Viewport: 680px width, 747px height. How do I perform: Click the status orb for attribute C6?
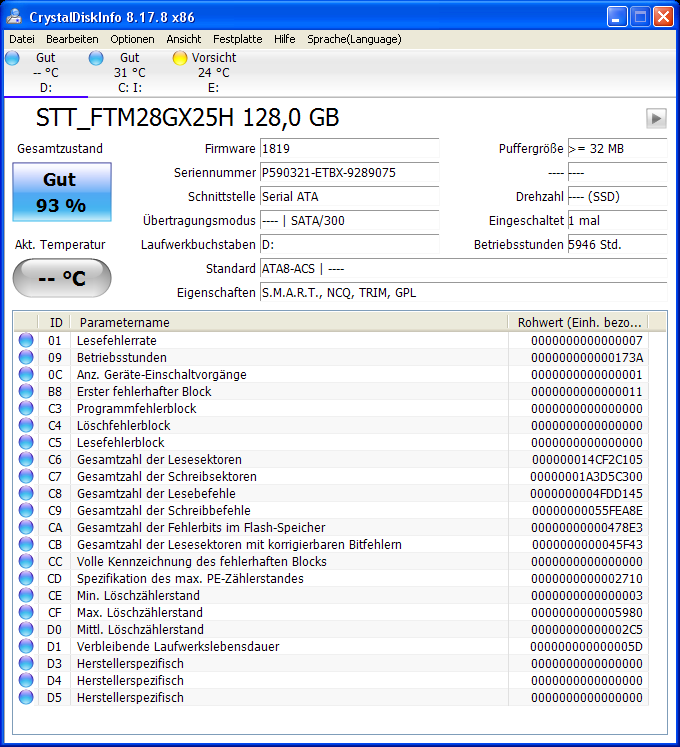[x=26, y=459]
